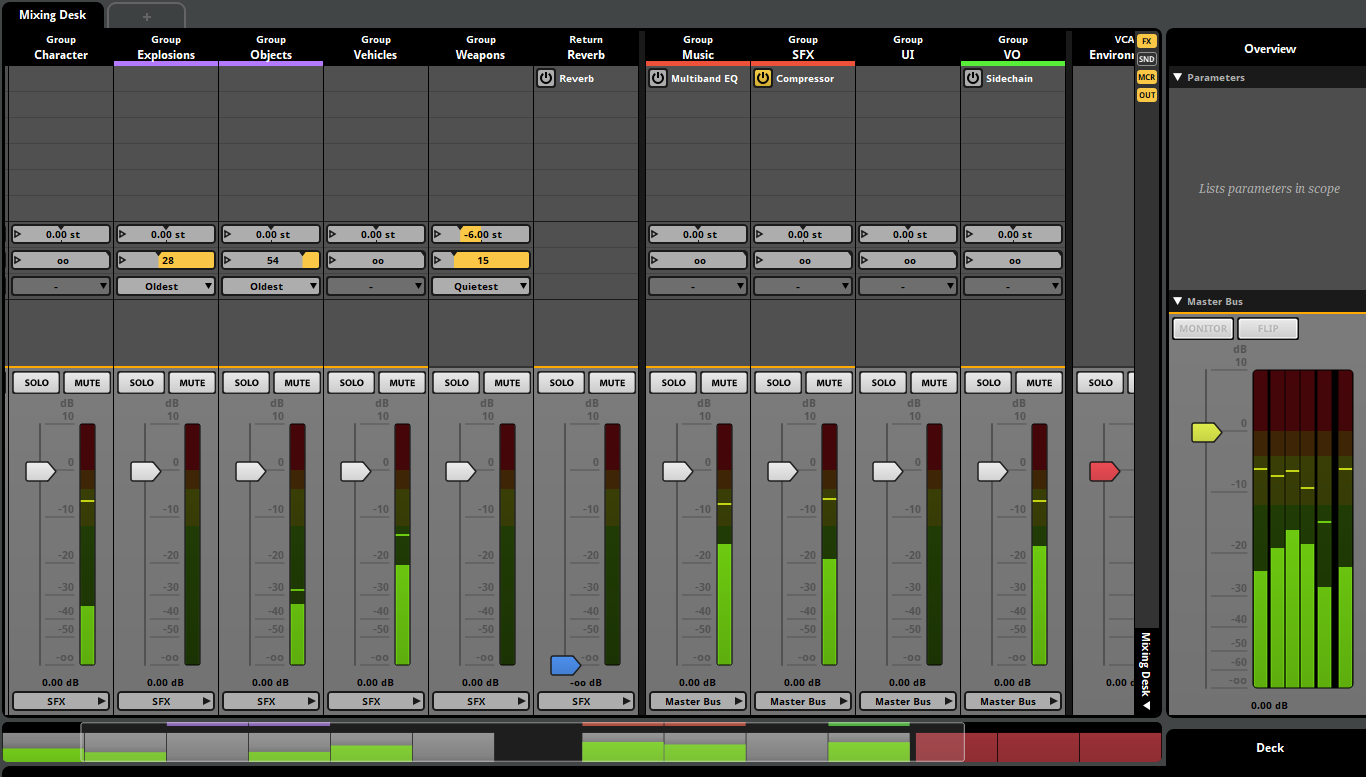The image size is (1366, 777).
Task: Select the OUT output view icon
Action: tap(1146, 95)
